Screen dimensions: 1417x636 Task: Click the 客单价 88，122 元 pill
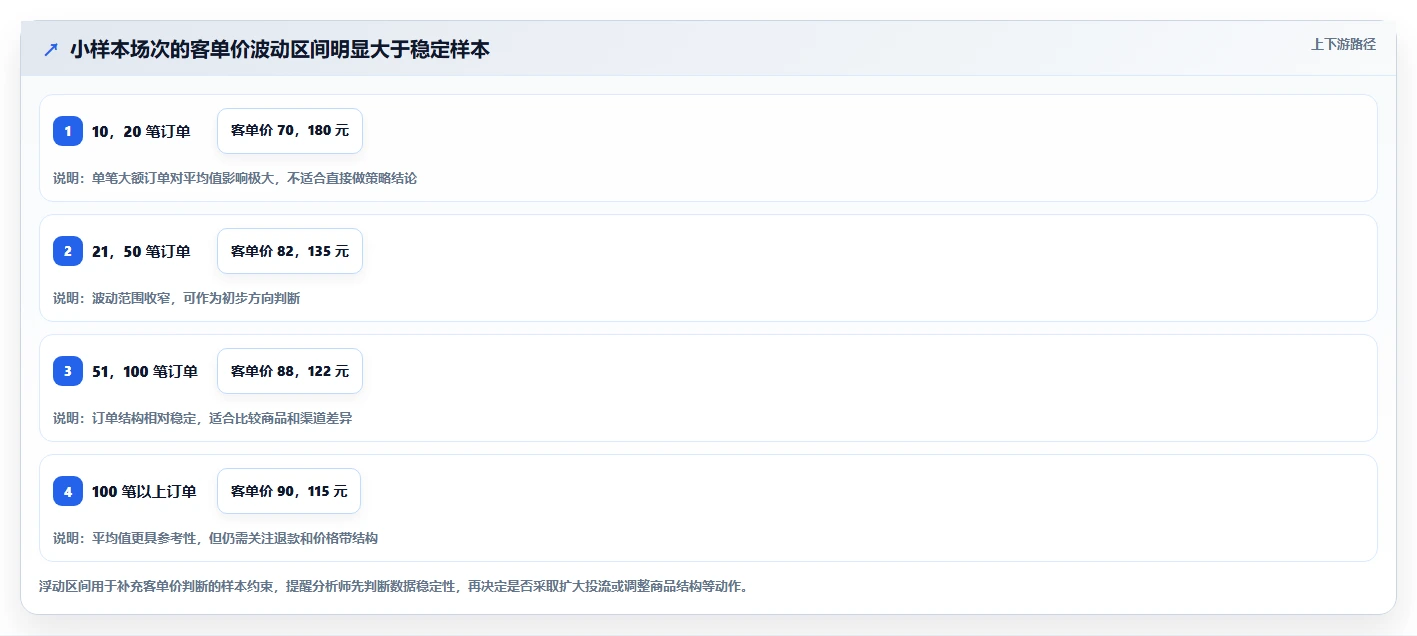click(x=290, y=371)
